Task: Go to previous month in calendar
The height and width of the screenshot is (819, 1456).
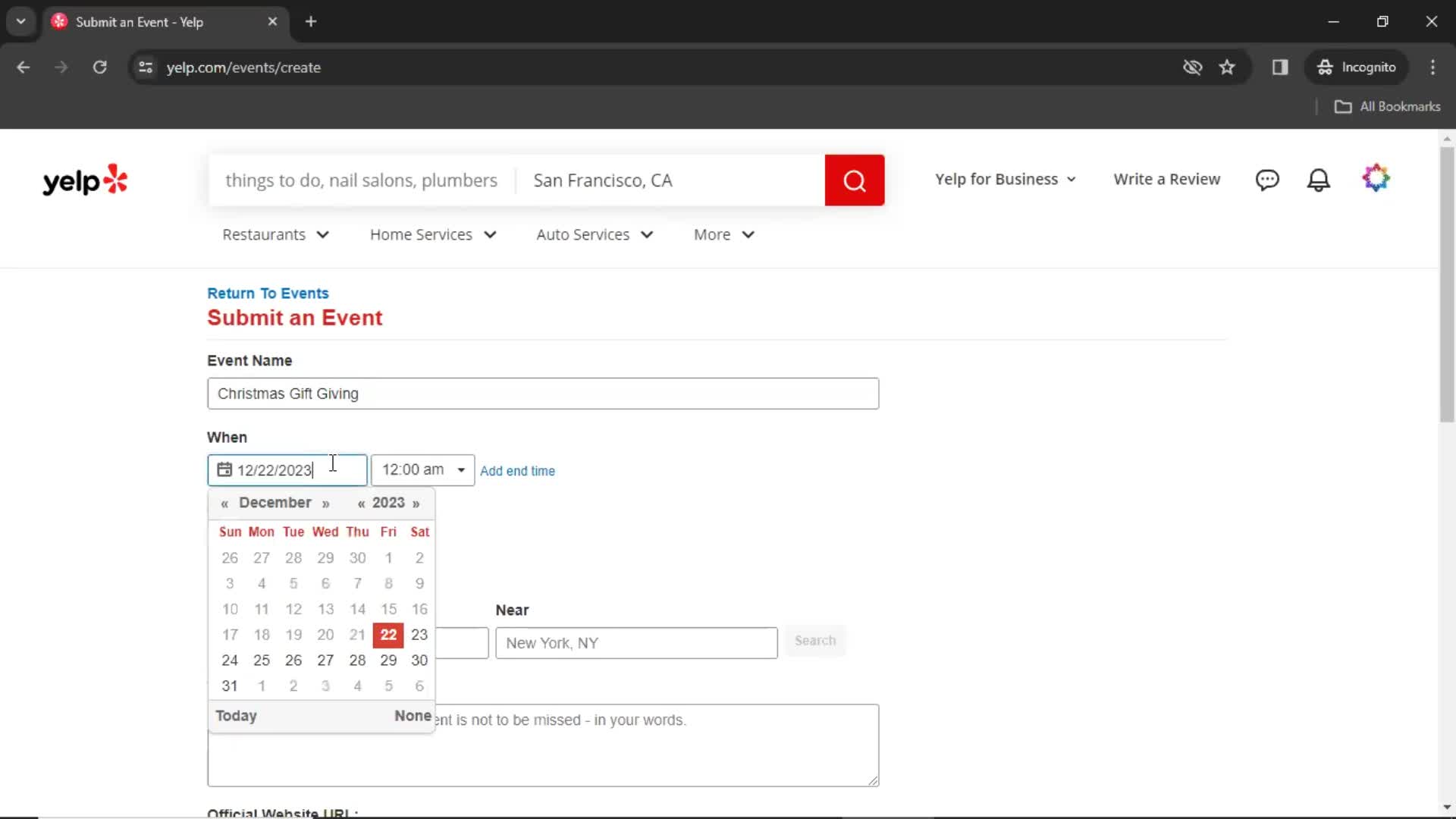Action: tap(224, 504)
